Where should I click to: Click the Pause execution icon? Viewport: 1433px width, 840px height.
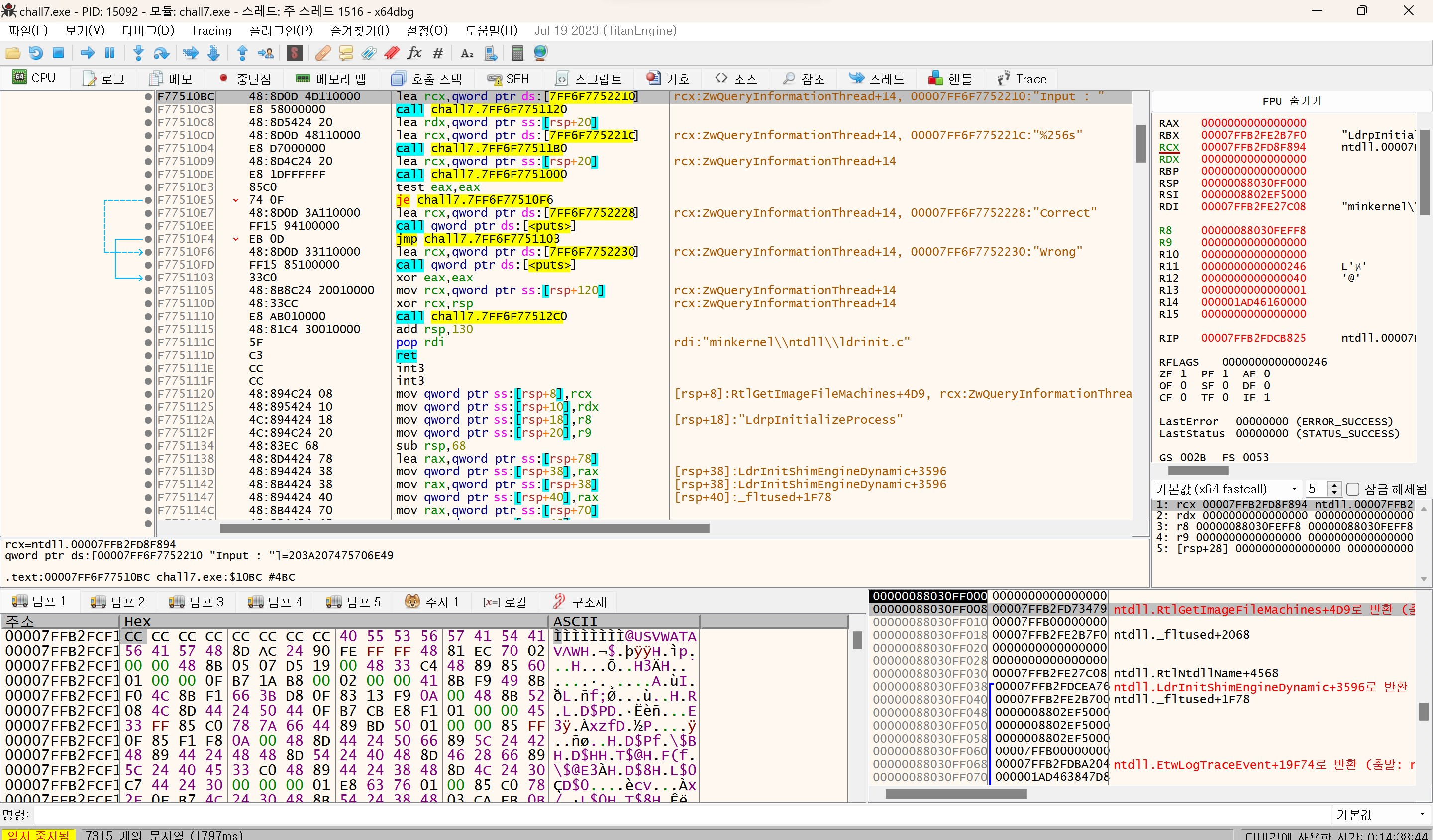(x=110, y=53)
